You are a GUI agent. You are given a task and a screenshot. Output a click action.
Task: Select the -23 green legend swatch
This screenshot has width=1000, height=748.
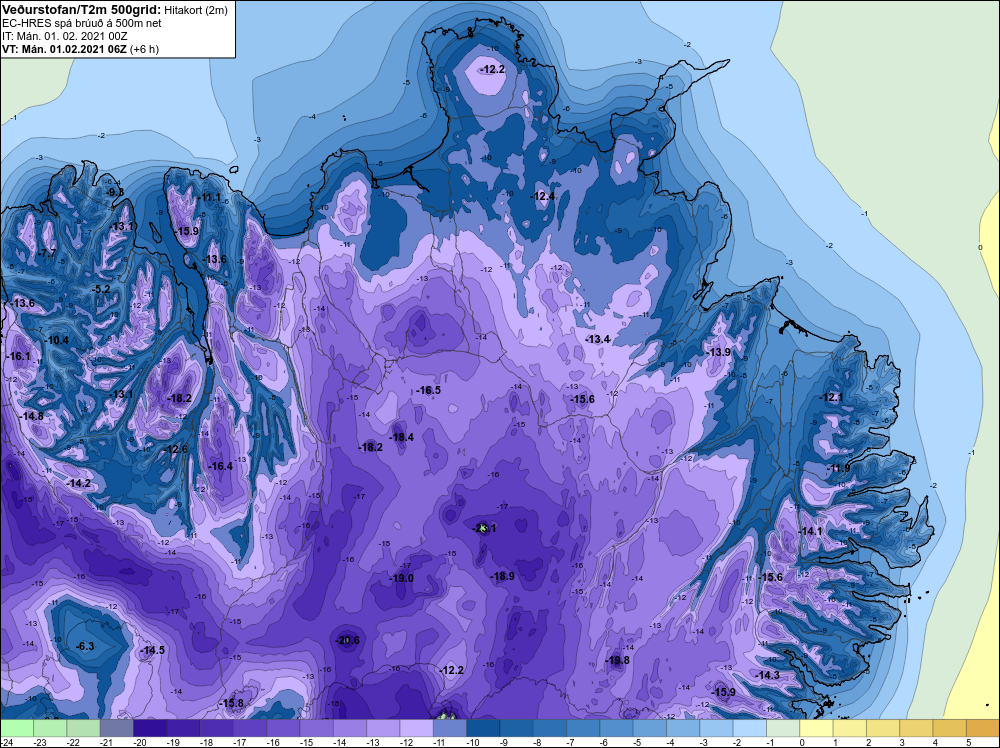(50, 728)
